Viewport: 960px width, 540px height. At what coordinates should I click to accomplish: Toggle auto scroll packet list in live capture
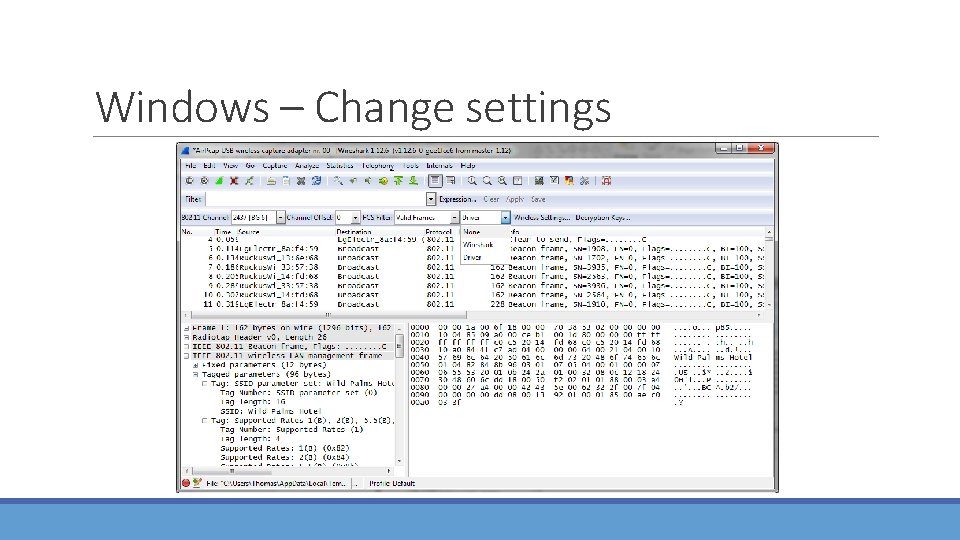[451, 181]
